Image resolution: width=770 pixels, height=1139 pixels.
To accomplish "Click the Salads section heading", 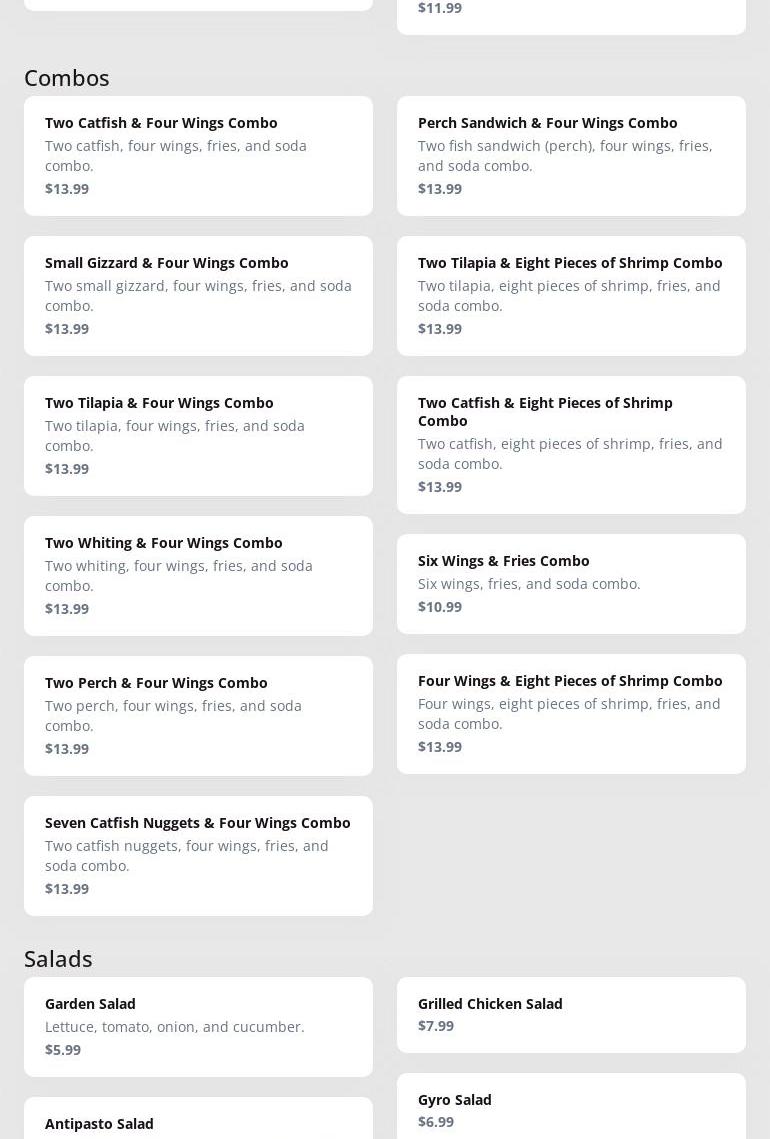I will coord(58,958).
